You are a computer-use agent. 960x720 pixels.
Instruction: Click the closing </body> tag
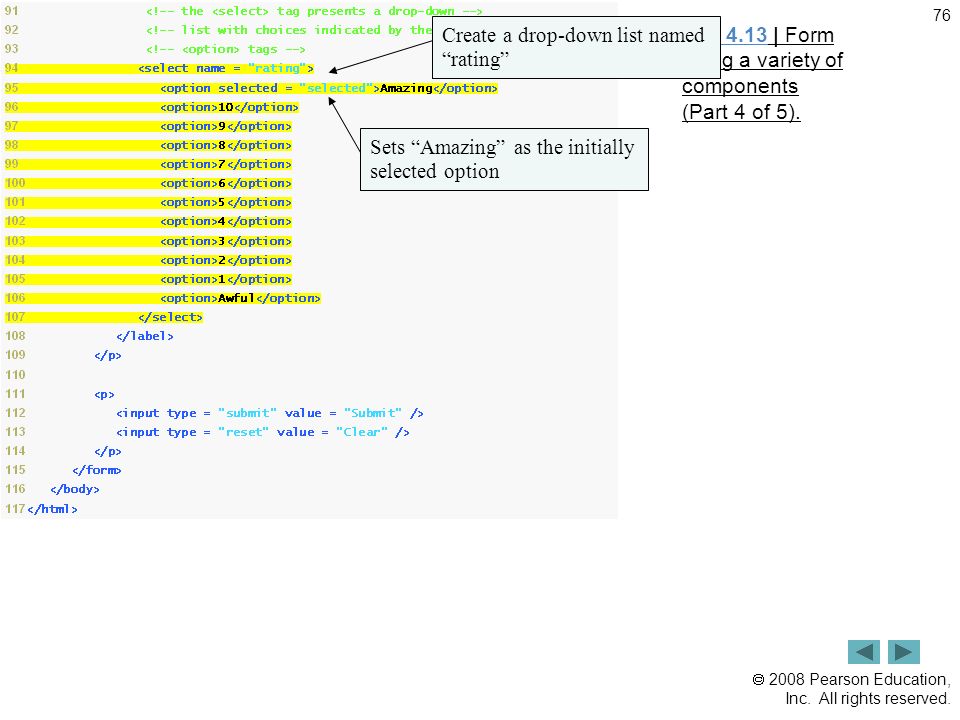[75, 489]
